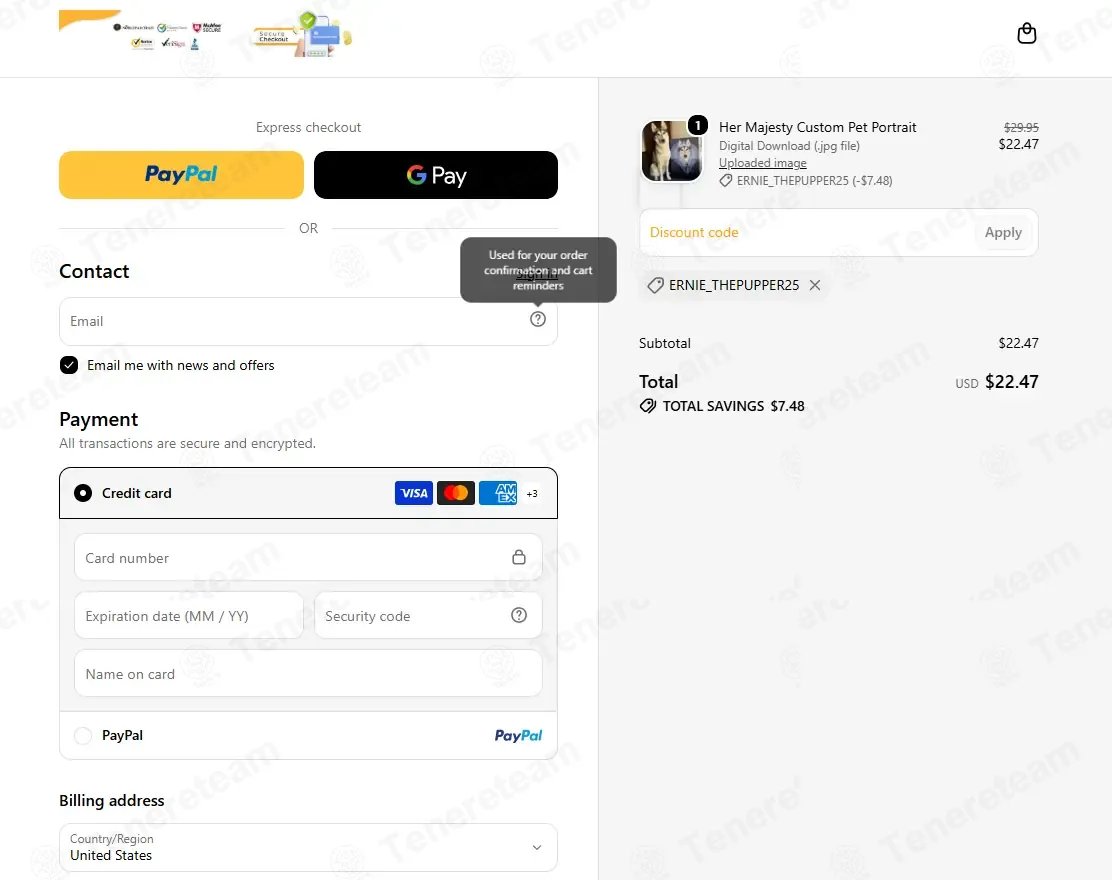The width and height of the screenshot is (1112, 880).
Task: Open the Uploaded image link
Action: coord(762,163)
